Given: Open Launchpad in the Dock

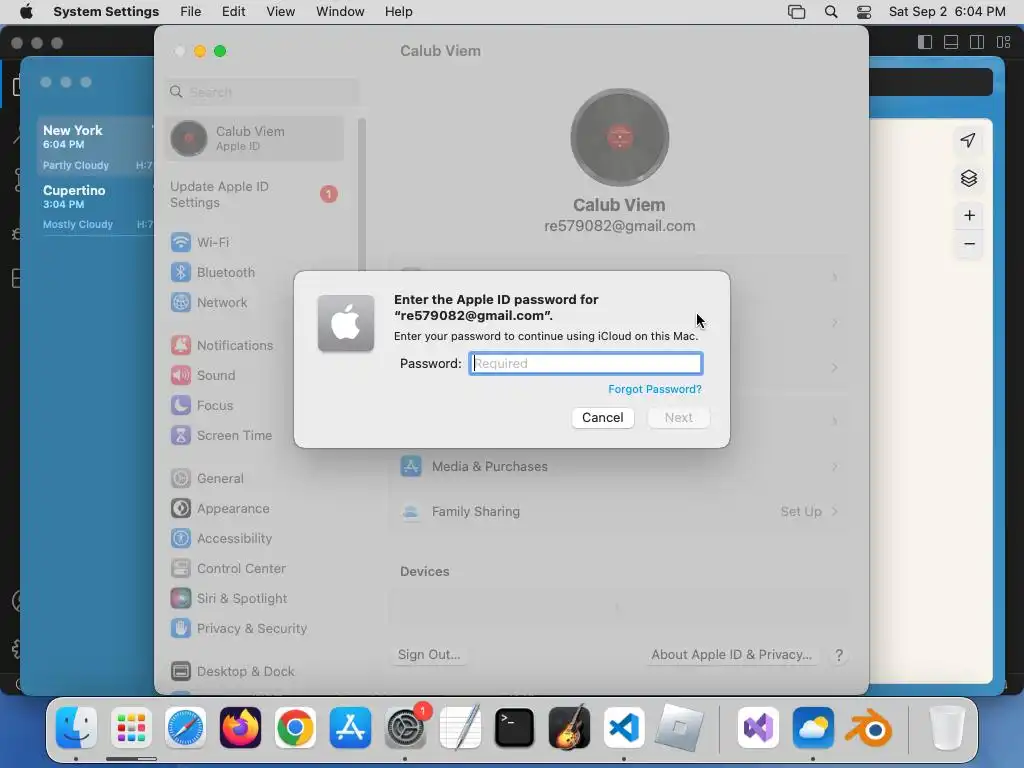Looking at the screenshot, I should pos(131,728).
